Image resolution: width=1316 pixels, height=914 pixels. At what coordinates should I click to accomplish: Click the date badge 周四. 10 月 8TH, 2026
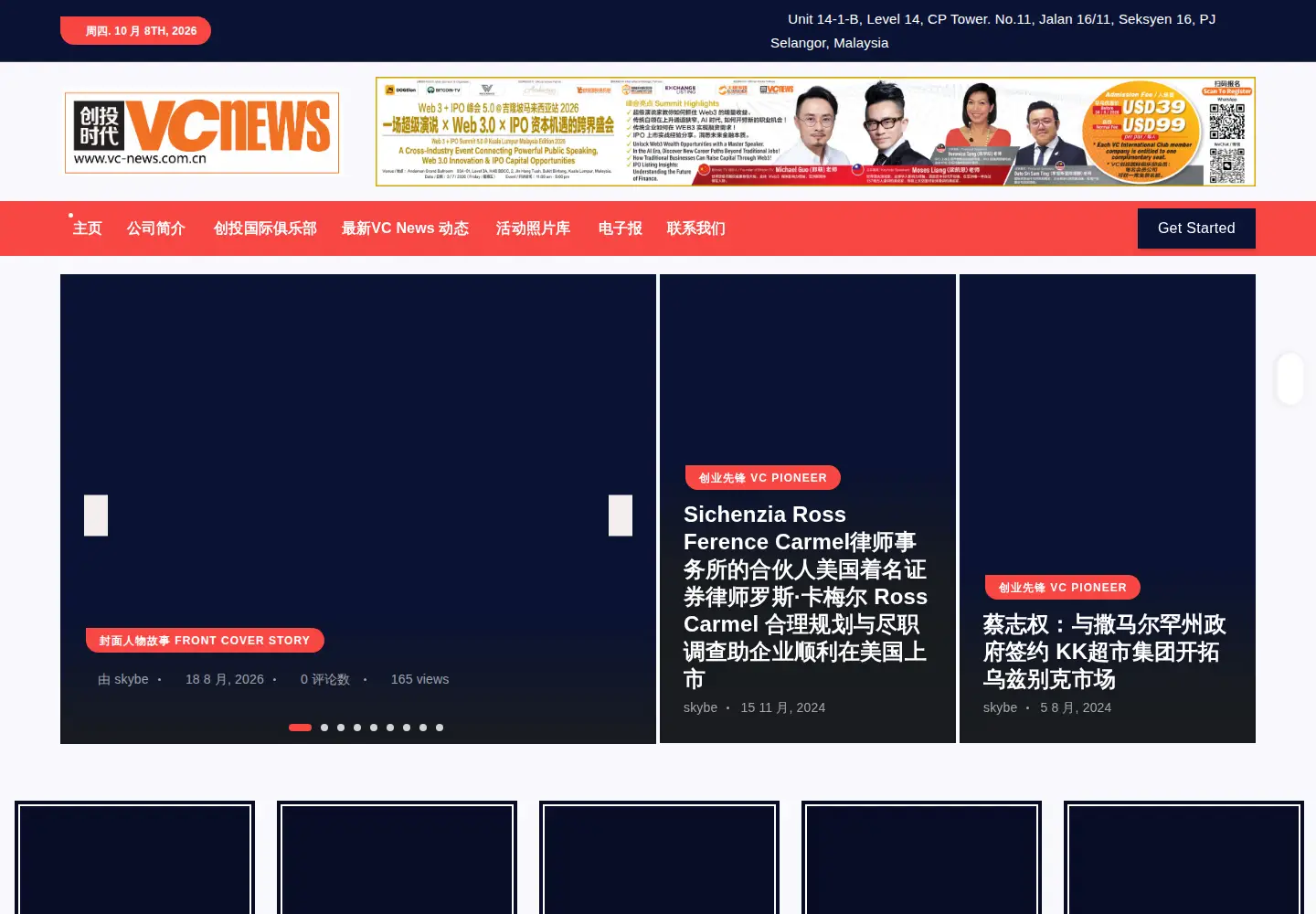[x=135, y=31]
